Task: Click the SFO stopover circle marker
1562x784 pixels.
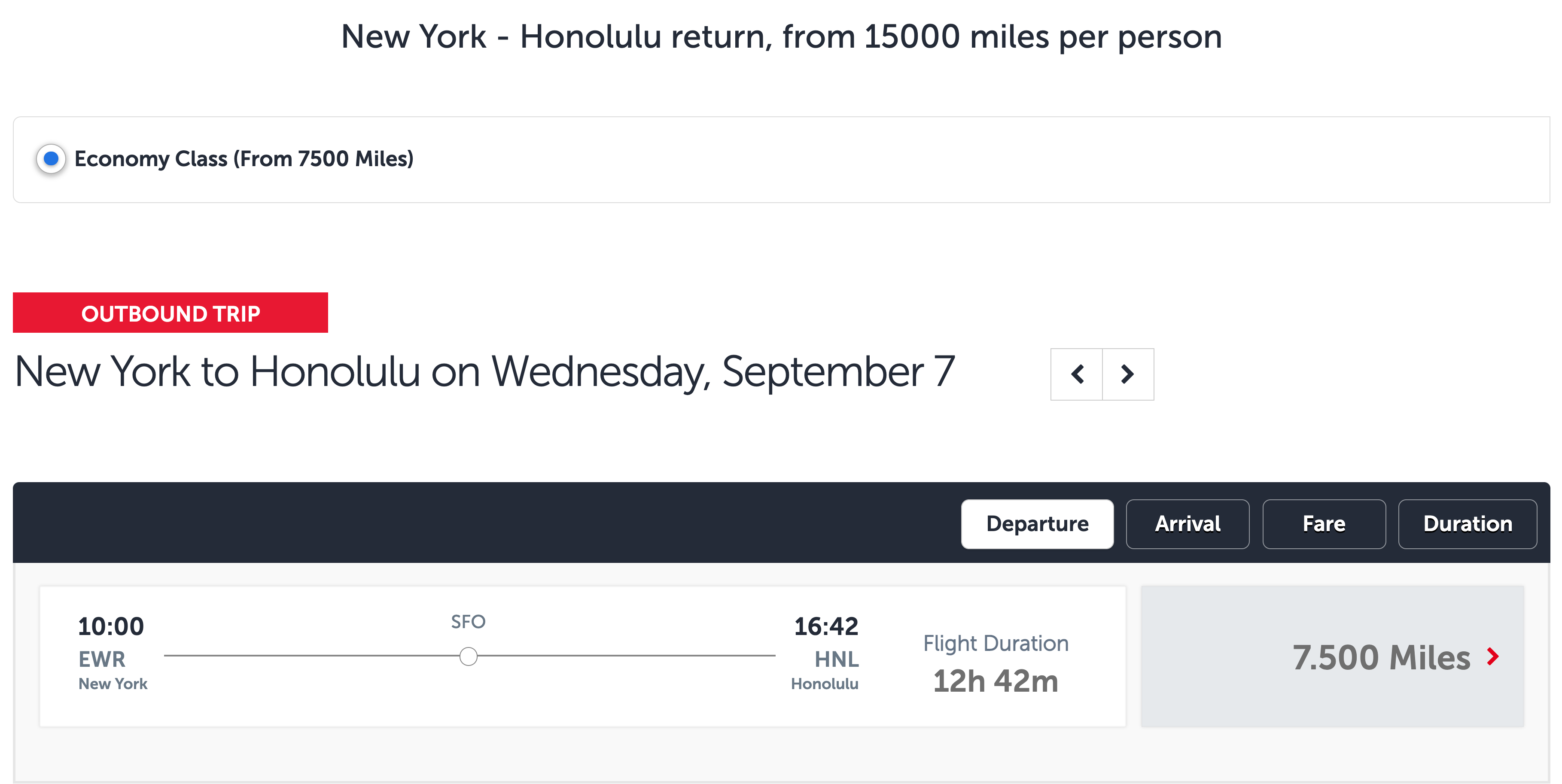Action: (x=468, y=656)
